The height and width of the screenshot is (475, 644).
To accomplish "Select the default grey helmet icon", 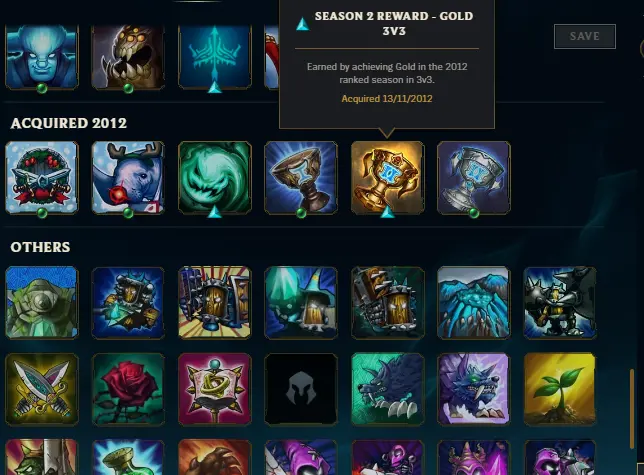I will coord(301,389).
